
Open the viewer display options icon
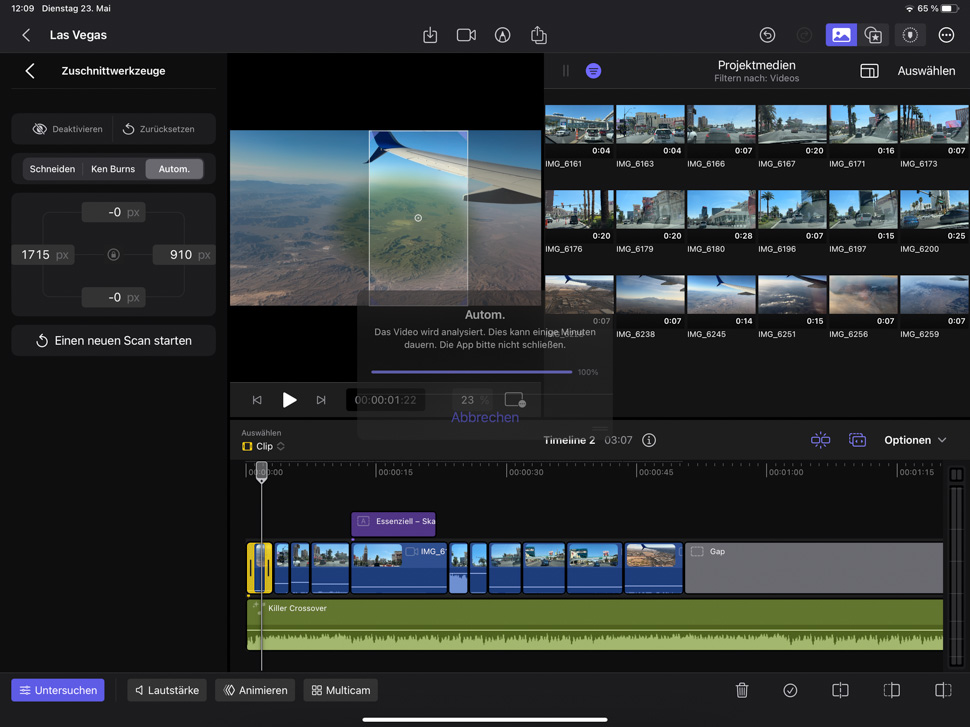point(514,400)
